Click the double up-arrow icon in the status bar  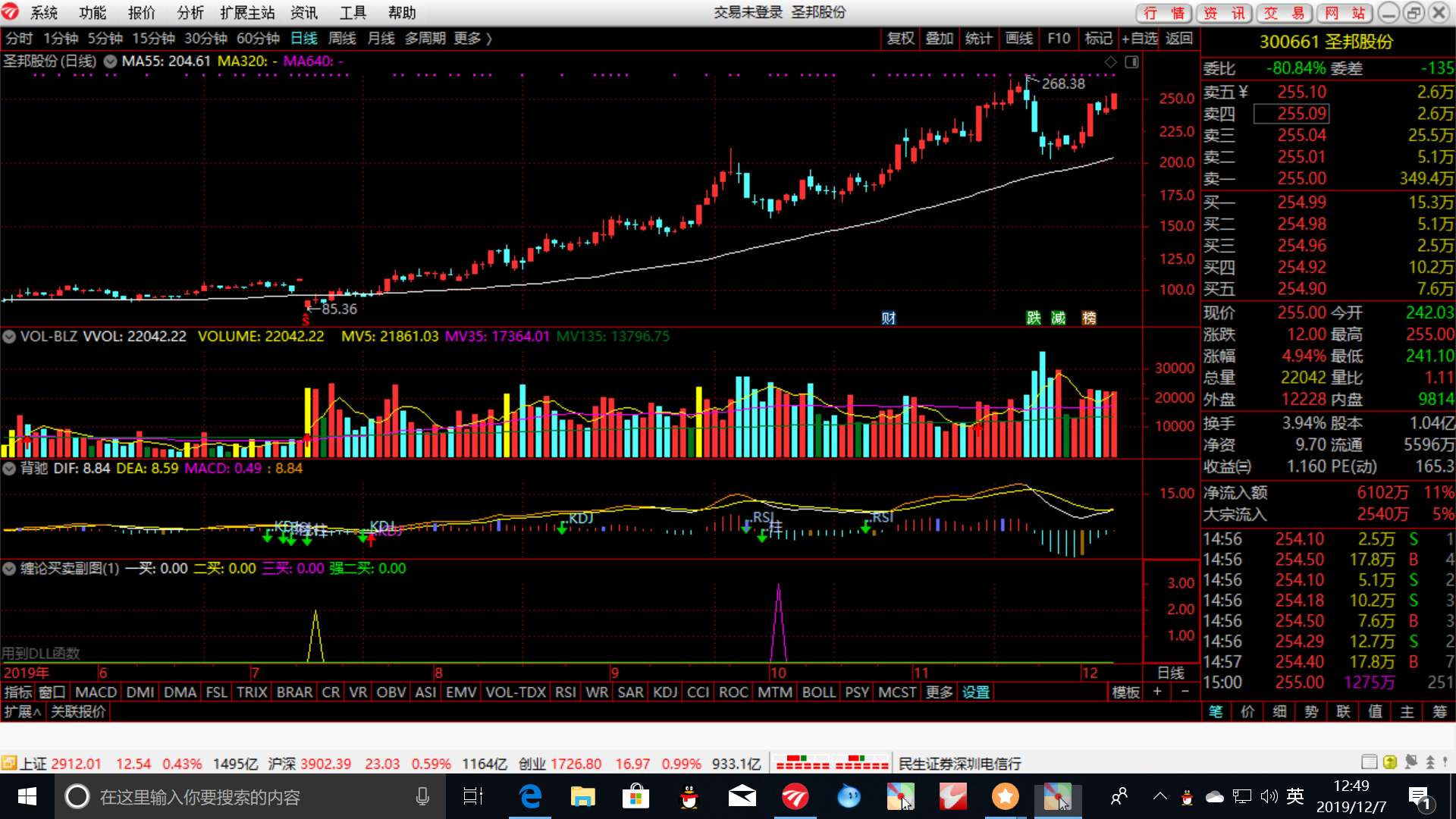pos(1430,762)
